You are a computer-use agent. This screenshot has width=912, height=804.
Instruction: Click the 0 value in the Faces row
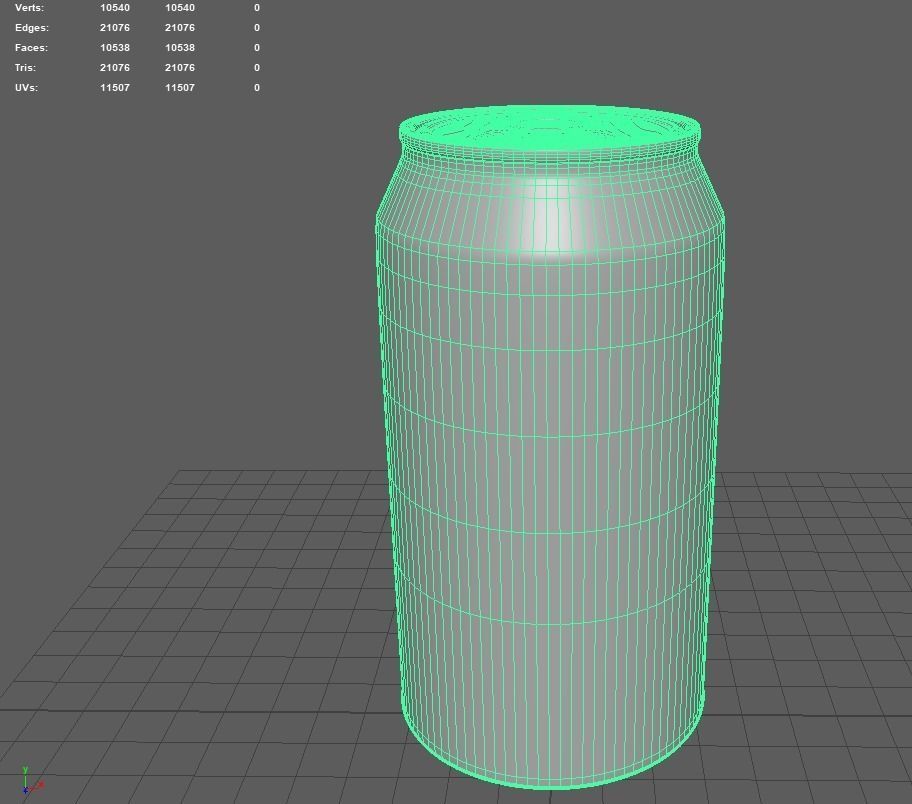click(256, 48)
